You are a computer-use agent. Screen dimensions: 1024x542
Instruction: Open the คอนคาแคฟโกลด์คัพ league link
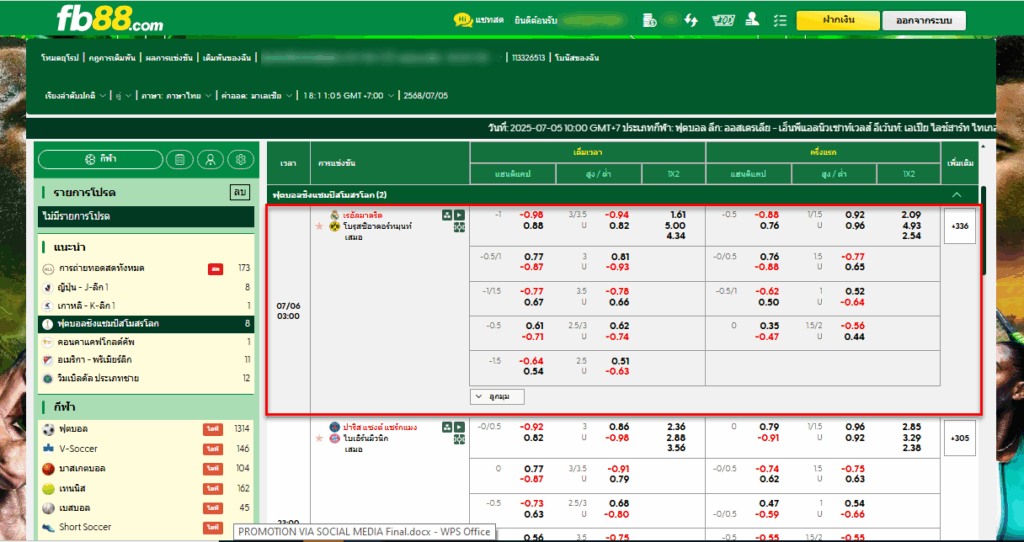(97, 342)
